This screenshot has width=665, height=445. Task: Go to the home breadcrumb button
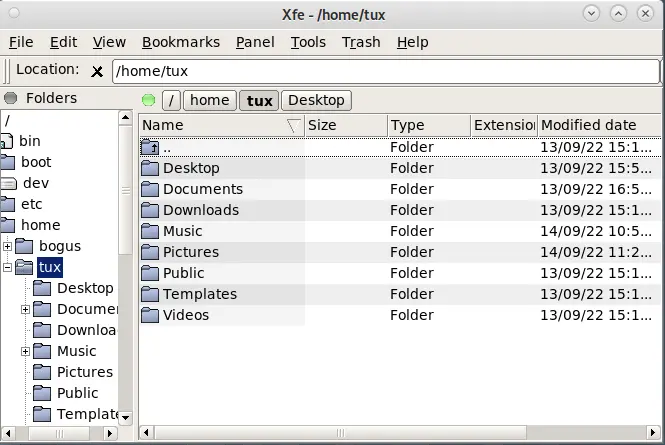click(210, 100)
